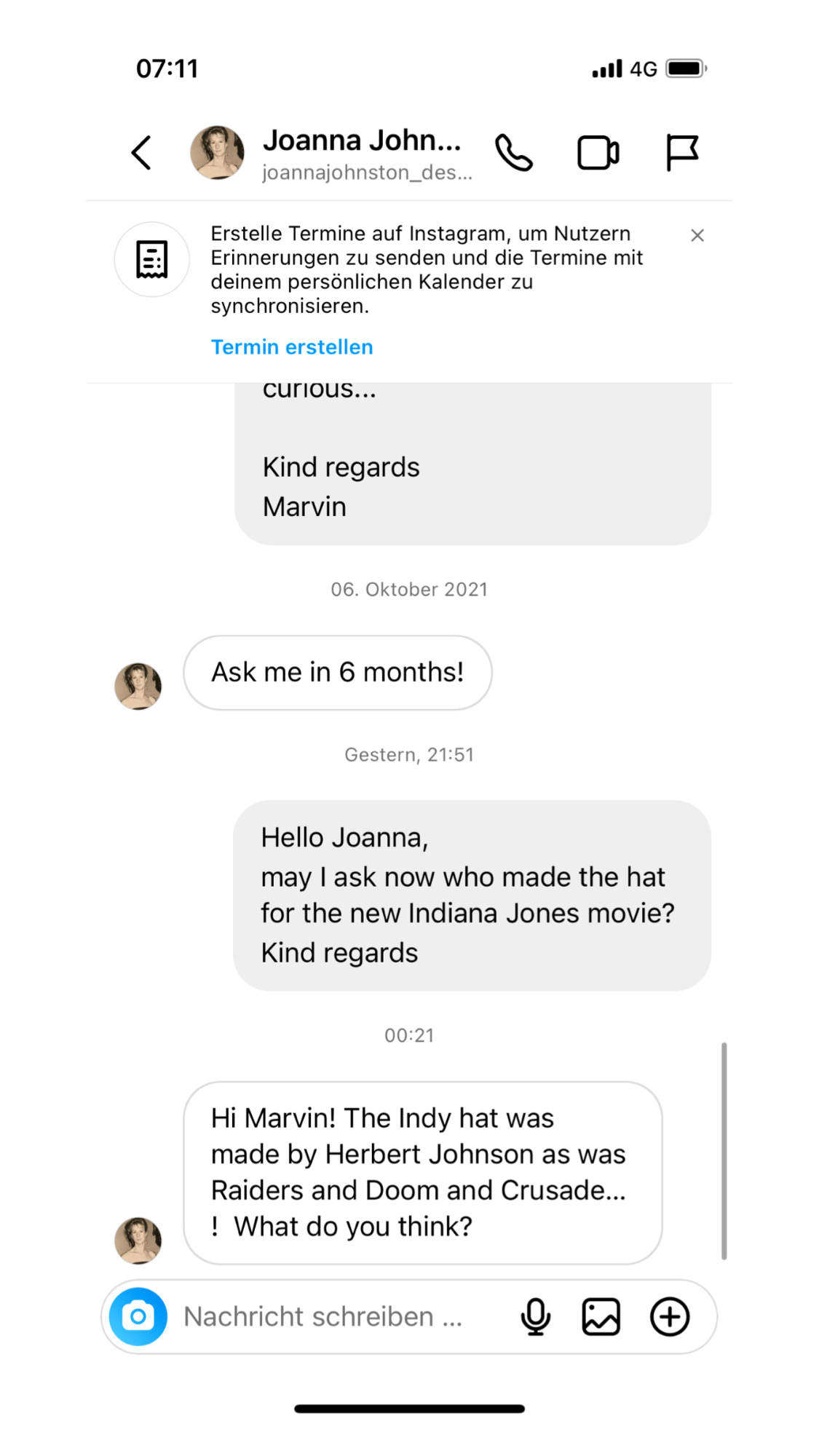The height and width of the screenshot is (1456, 819).
Task: Tap the flag icon in header
Action: 682,153
